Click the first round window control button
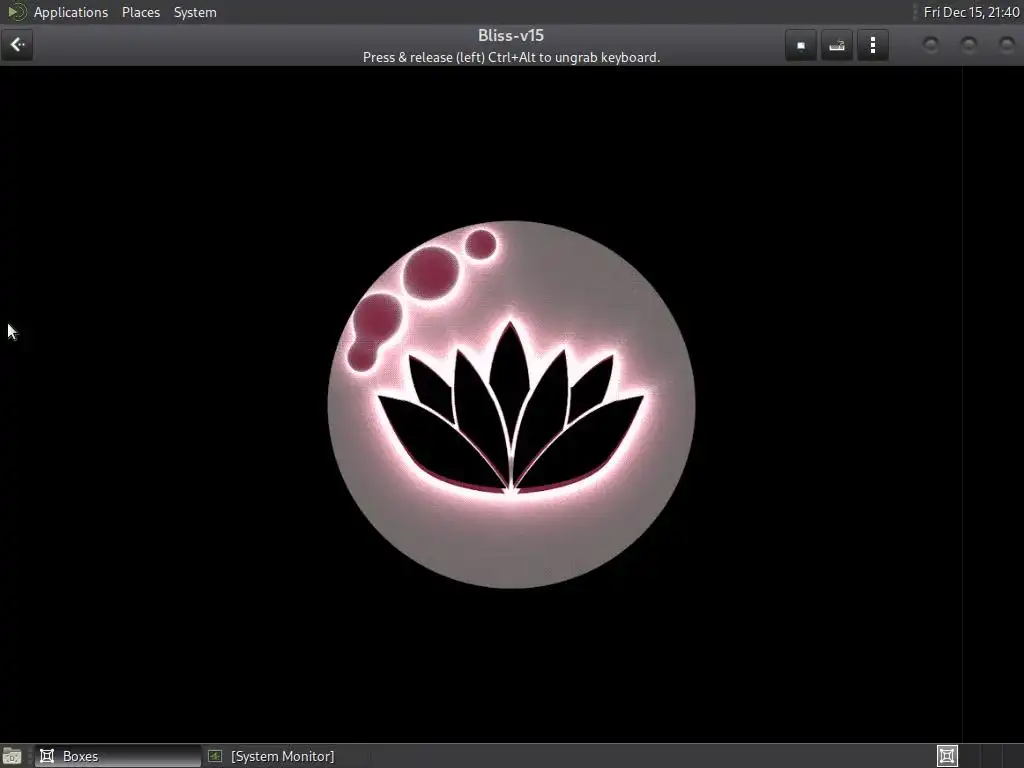The image size is (1024, 768). tap(931, 45)
